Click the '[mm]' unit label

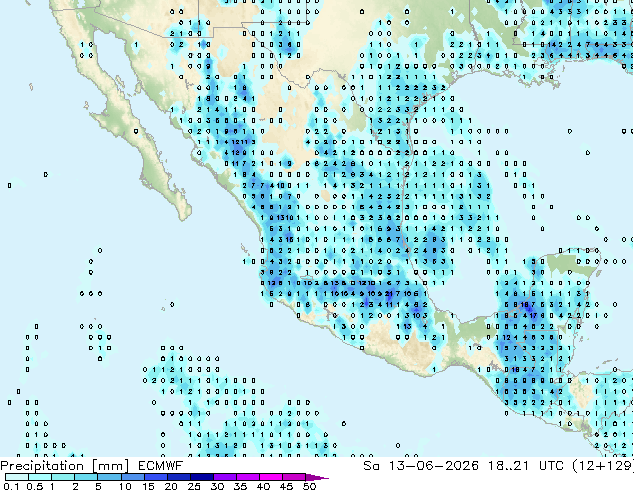tap(110, 466)
